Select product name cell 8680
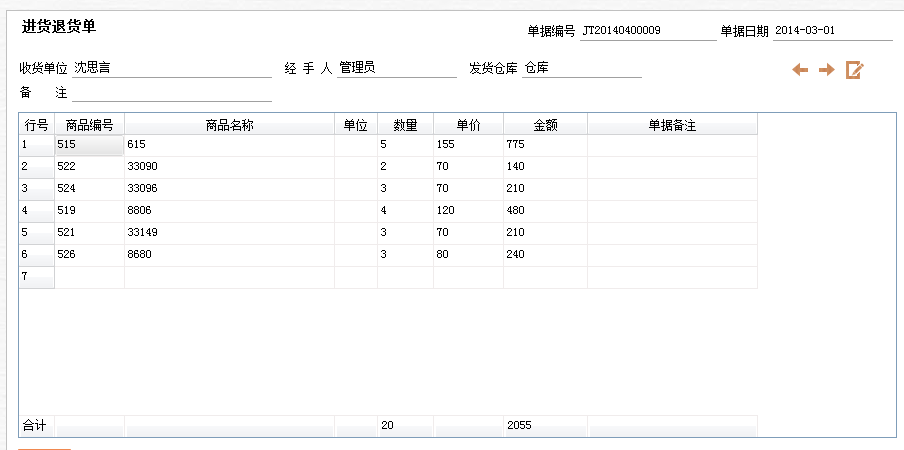The height and width of the screenshot is (450, 904). pos(229,255)
